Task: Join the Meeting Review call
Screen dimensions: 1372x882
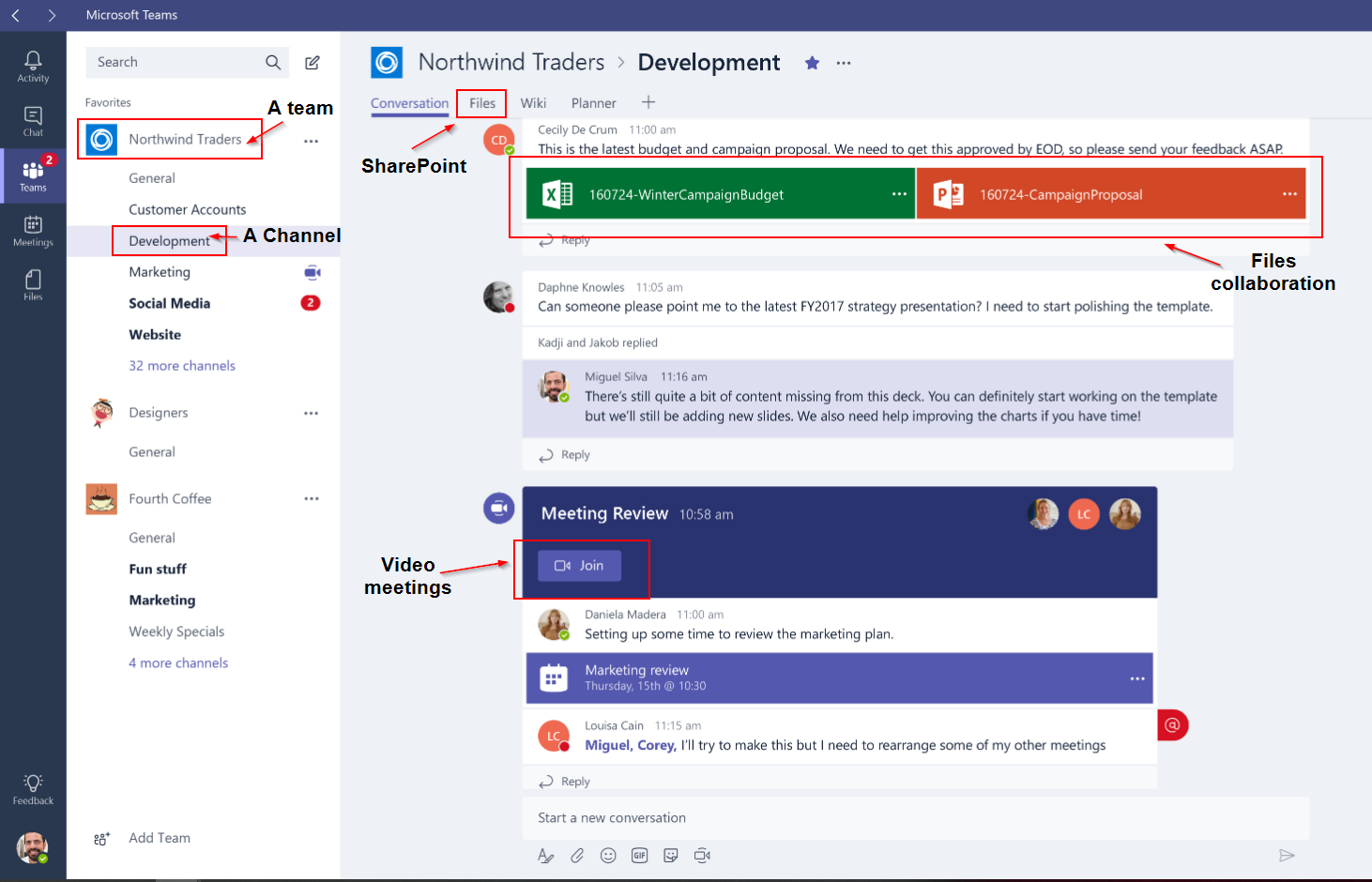Action: (x=579, y=566)
